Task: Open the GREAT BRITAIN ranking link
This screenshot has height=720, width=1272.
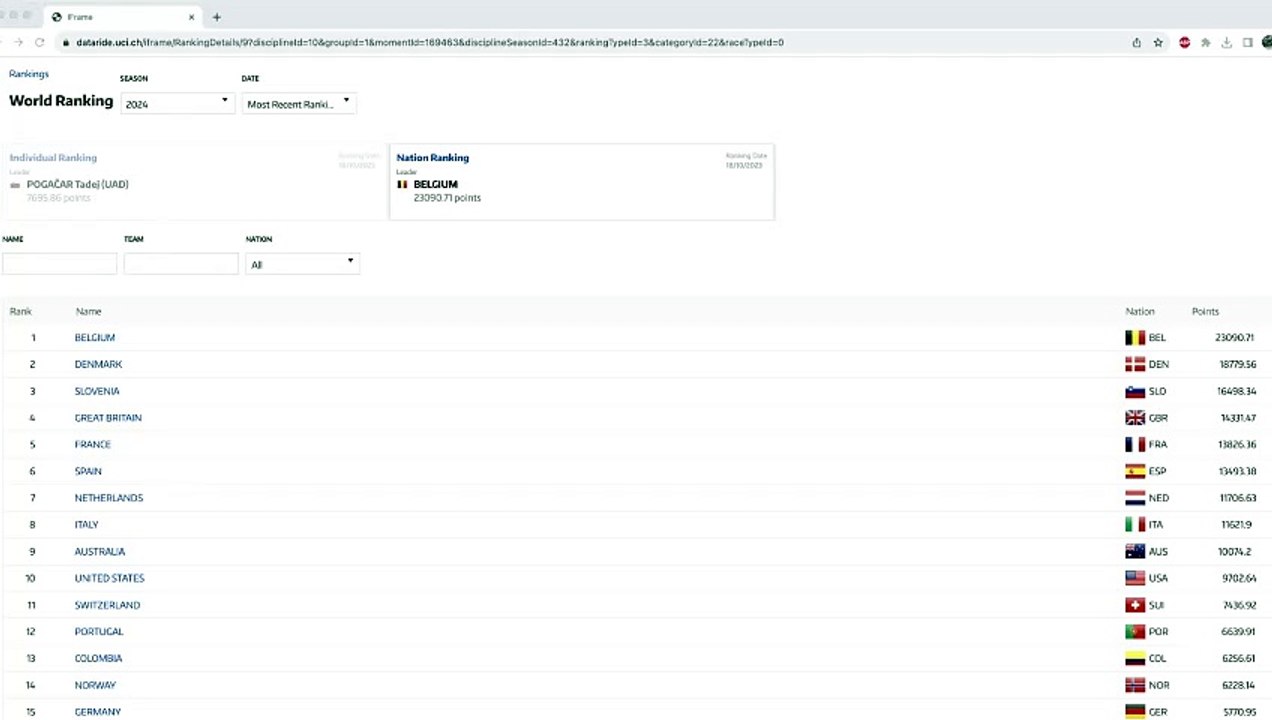Action: point(108,418)
